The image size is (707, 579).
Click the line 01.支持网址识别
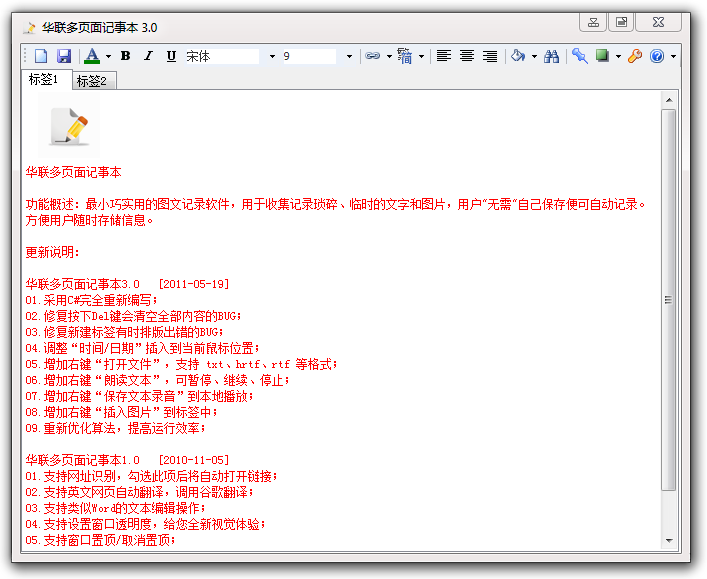(152, 476)
